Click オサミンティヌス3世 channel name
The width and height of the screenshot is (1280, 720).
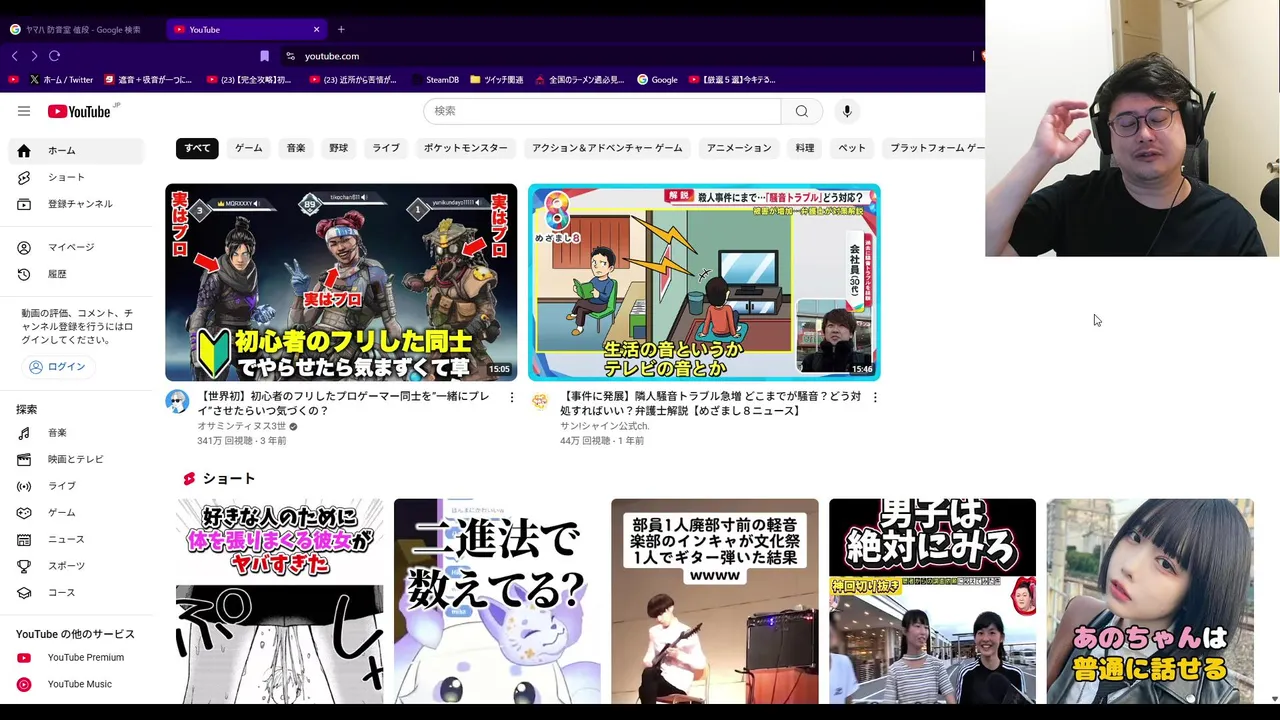tap(241, 426)
